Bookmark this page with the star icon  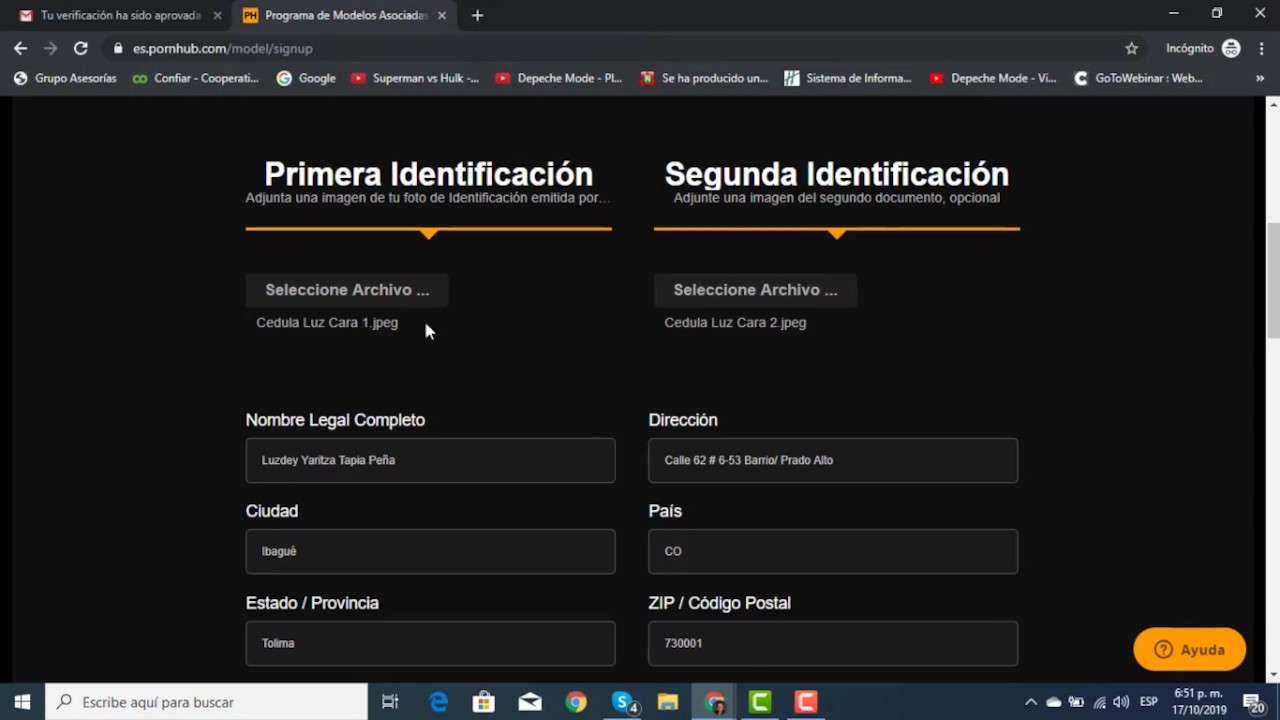1131,48
